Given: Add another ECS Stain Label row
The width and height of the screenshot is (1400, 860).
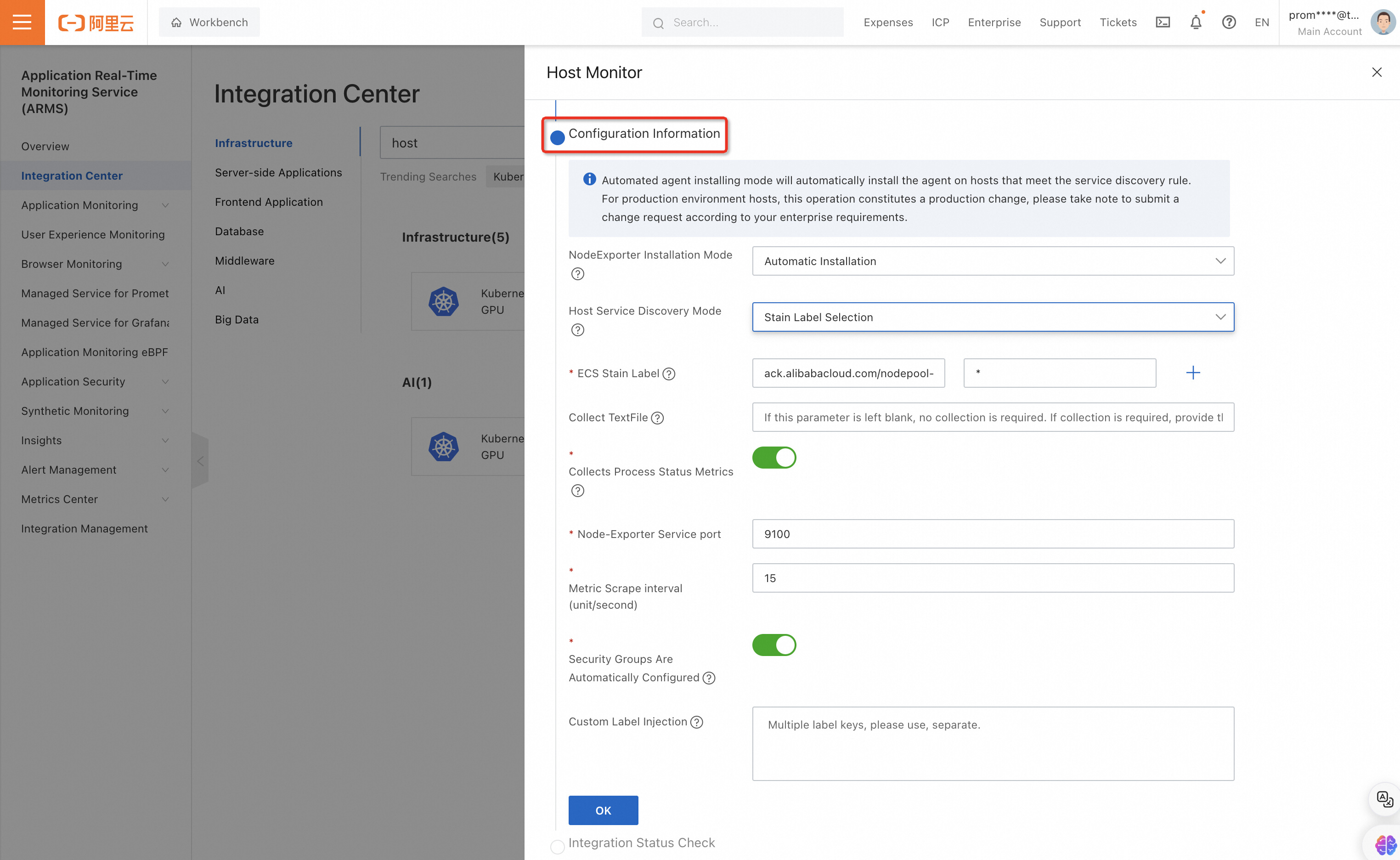Looking at the screenshot, I should (1193, 373).
